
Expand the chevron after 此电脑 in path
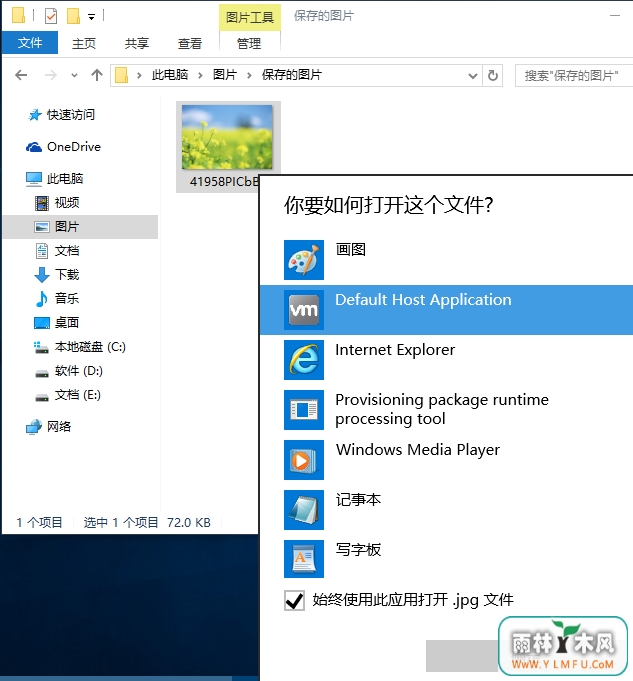pyautogui.click(x=200, y=76)
